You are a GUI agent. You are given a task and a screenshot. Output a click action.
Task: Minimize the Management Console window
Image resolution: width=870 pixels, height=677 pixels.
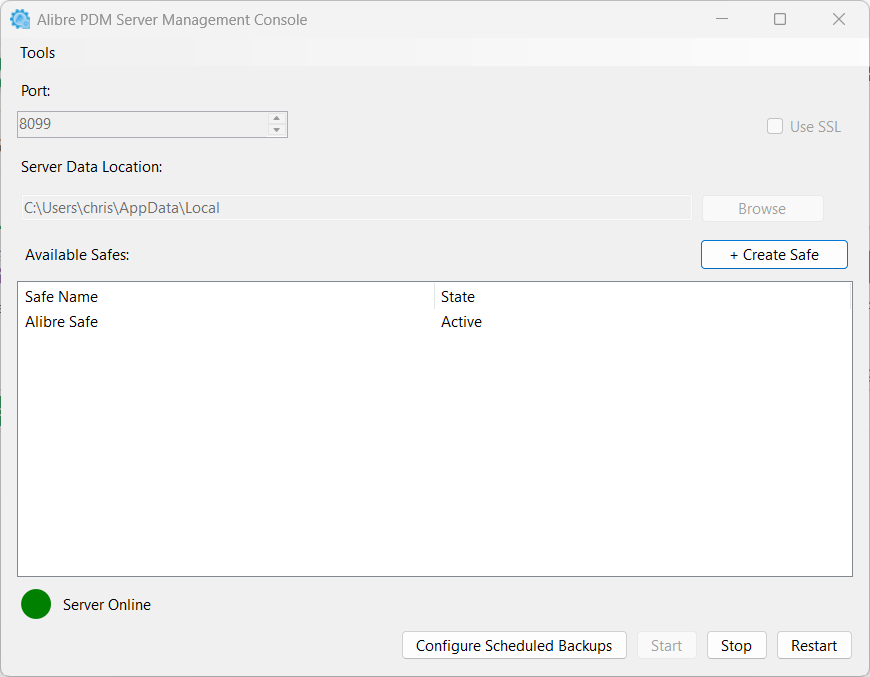pos(721,20)
